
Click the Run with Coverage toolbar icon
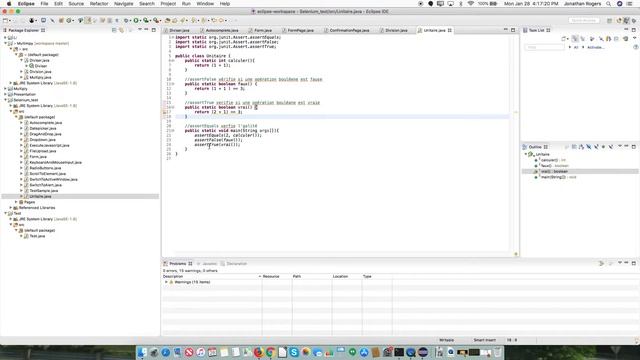coord(146,20)
